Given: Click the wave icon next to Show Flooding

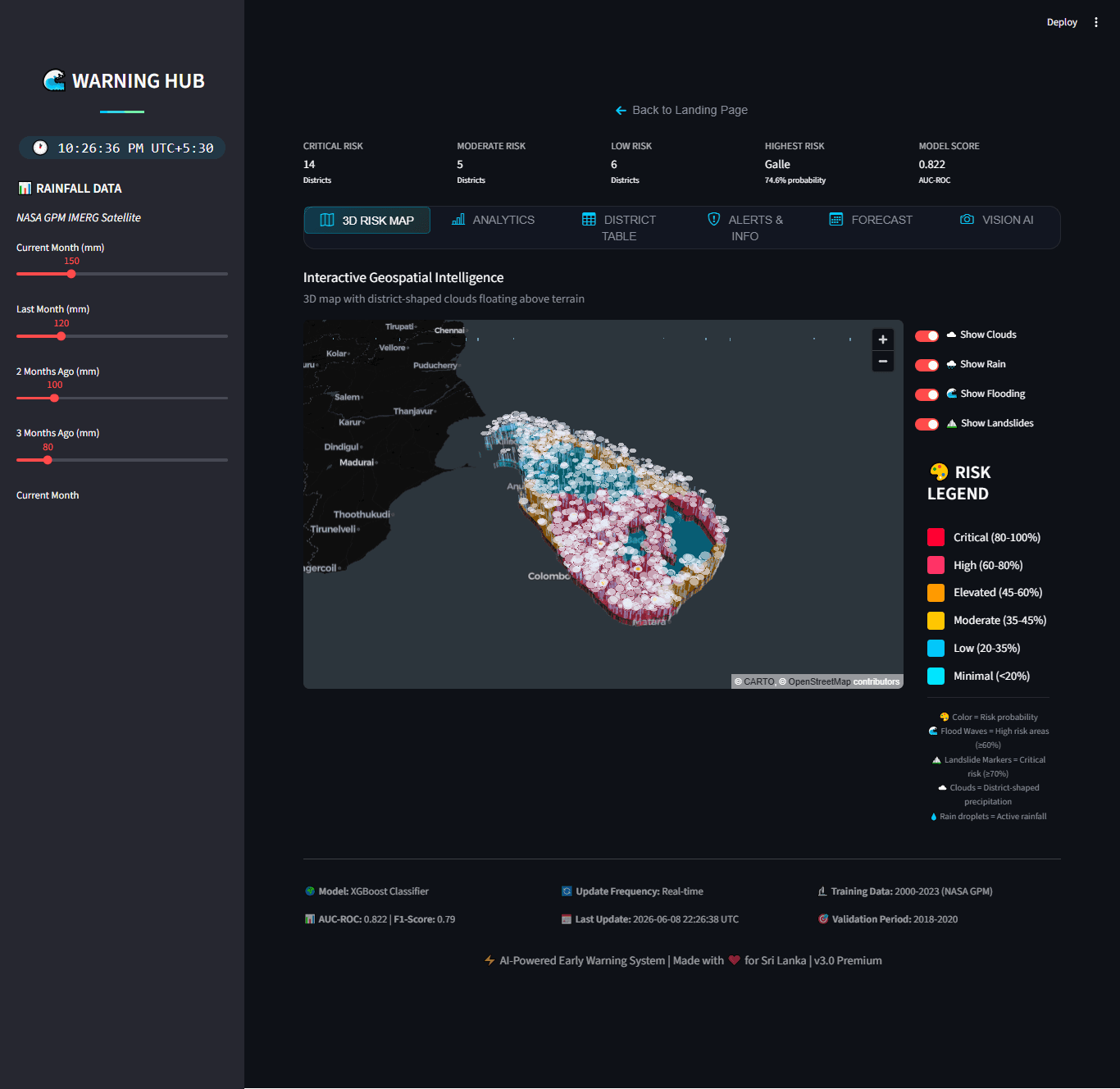Looking at the screenshot, I should (x=952, y=394).
